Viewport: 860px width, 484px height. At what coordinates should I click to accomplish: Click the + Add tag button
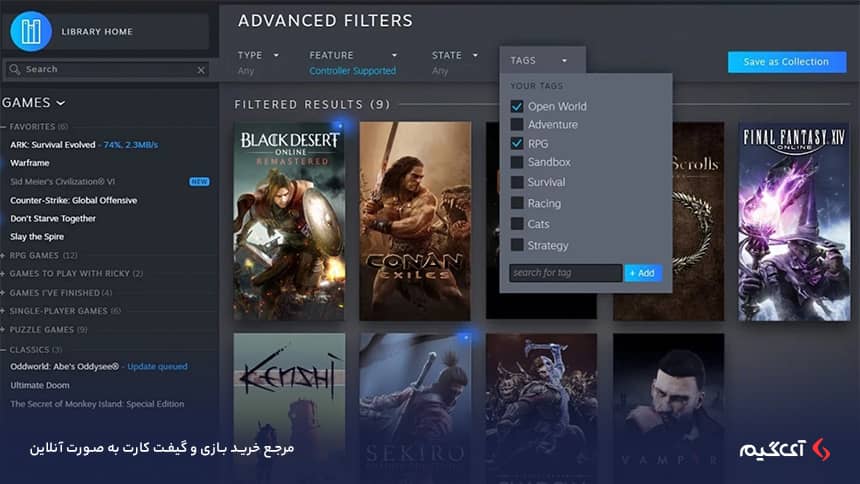click(643, 273)
